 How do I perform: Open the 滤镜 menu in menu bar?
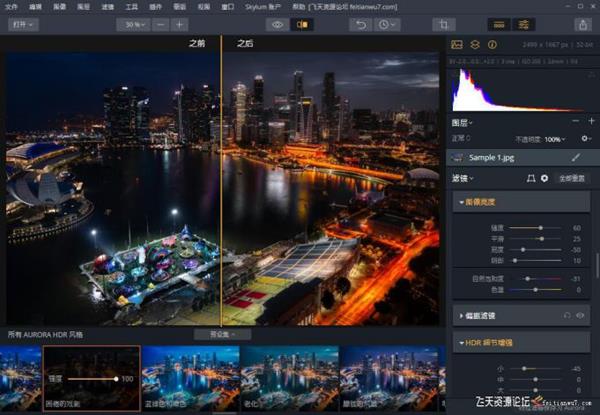click(106, 6)
